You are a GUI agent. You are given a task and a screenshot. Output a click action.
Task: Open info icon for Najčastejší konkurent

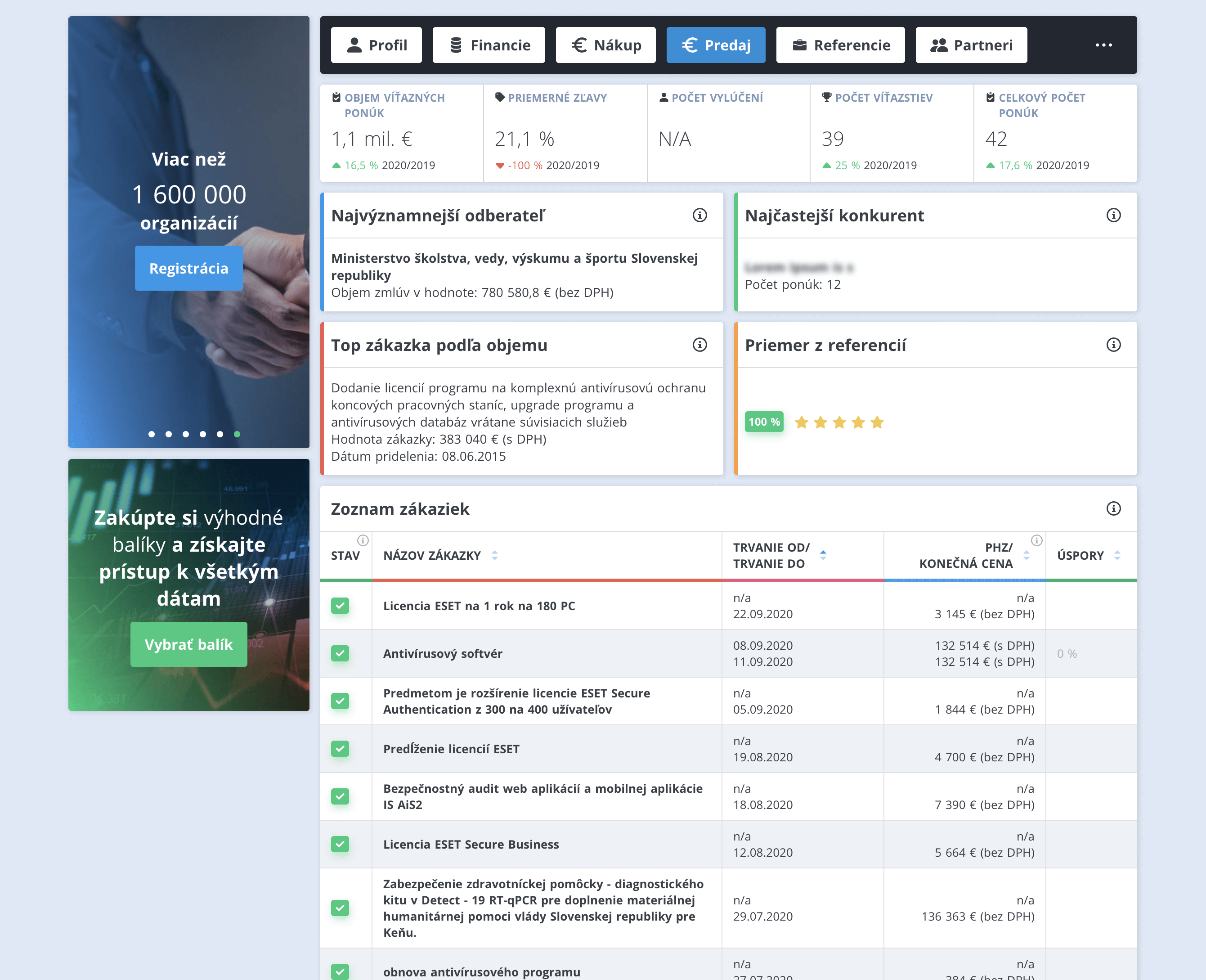tap(1113, 215)
